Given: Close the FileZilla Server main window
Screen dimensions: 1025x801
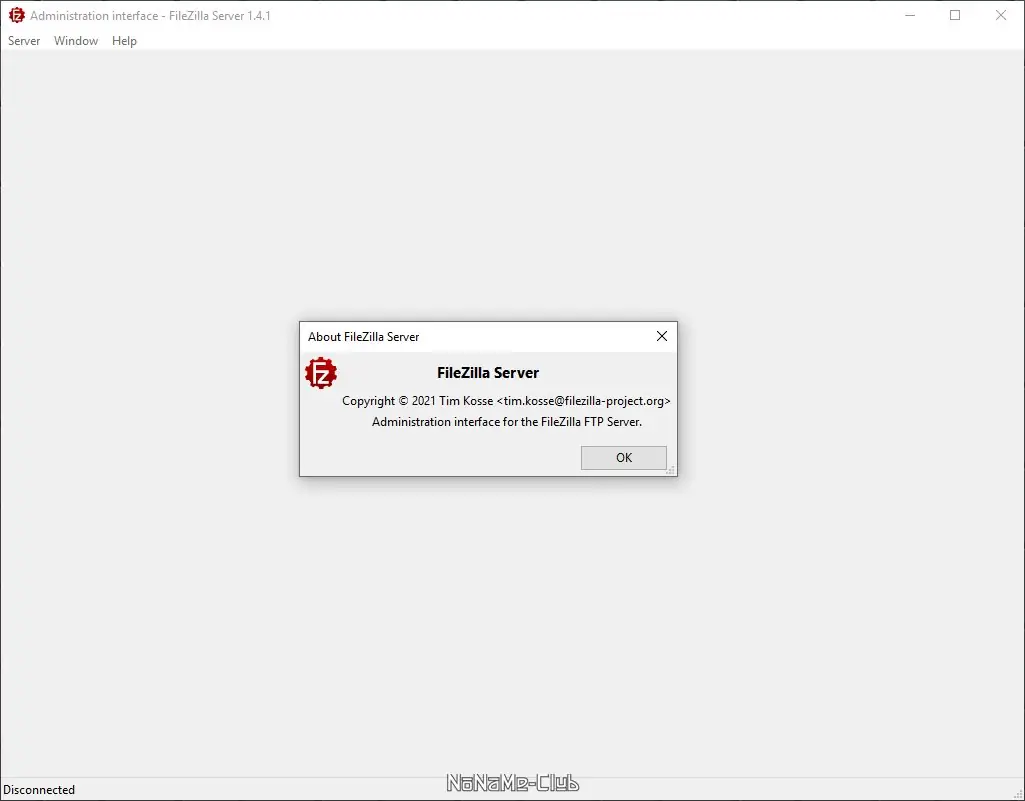Looking at the screenshot, I should tap(1001, 15).
